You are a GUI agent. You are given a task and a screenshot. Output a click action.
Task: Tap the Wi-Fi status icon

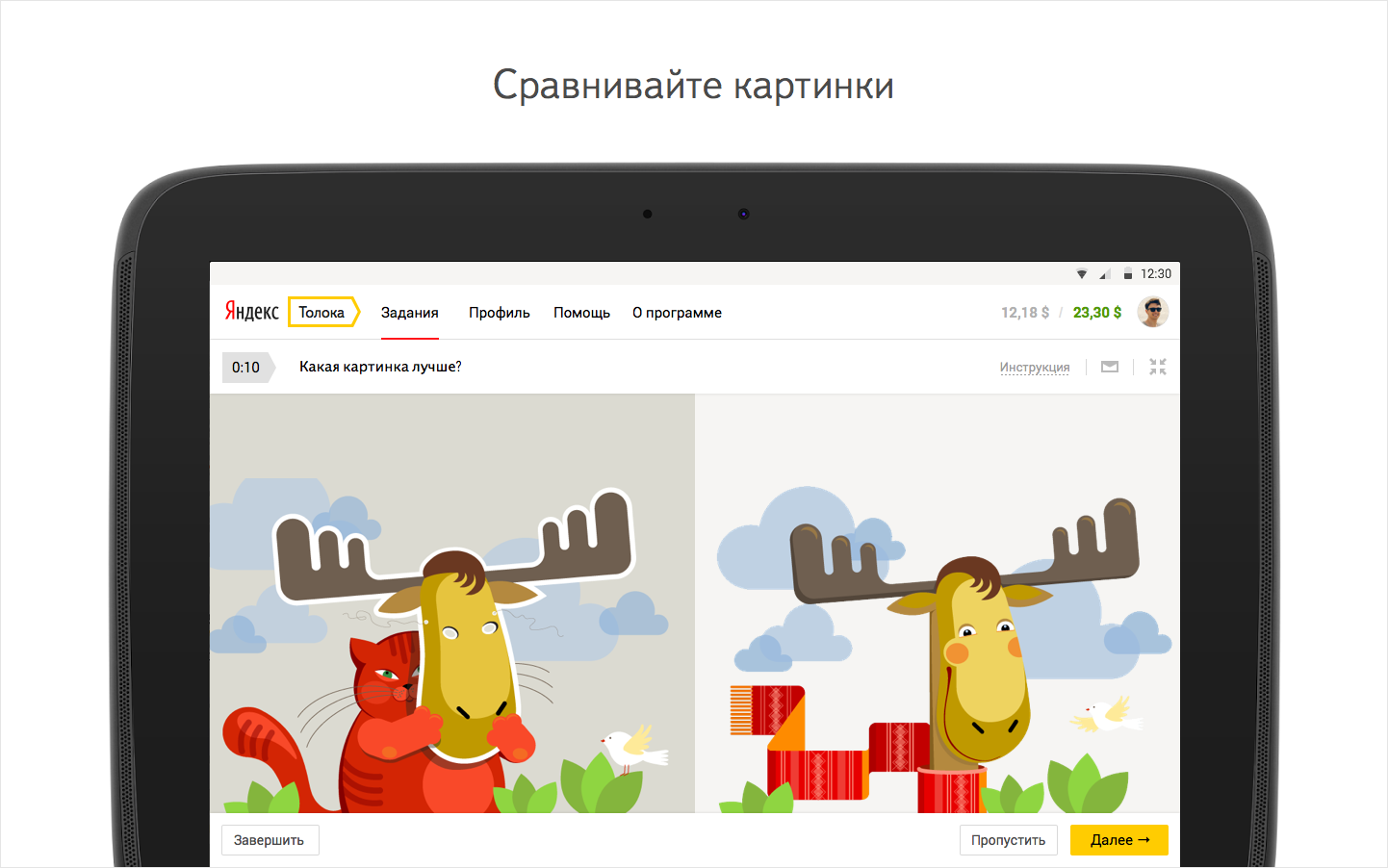(x=1082, y=274)
